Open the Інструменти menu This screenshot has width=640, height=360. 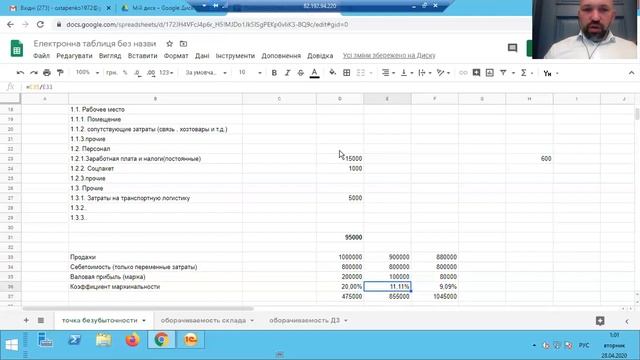tap(235, 56)
